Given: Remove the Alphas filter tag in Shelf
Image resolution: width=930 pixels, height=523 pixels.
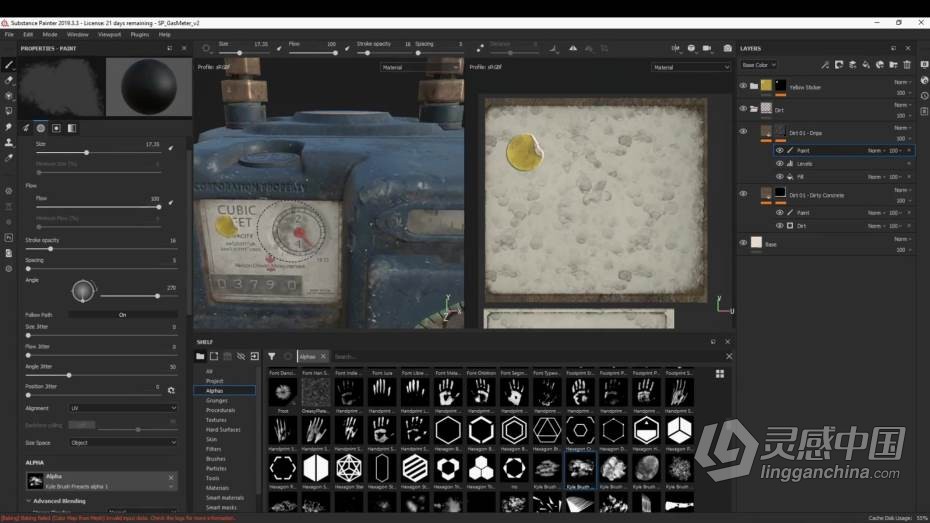Looking at the screenshot, I should tap(323, 356).
